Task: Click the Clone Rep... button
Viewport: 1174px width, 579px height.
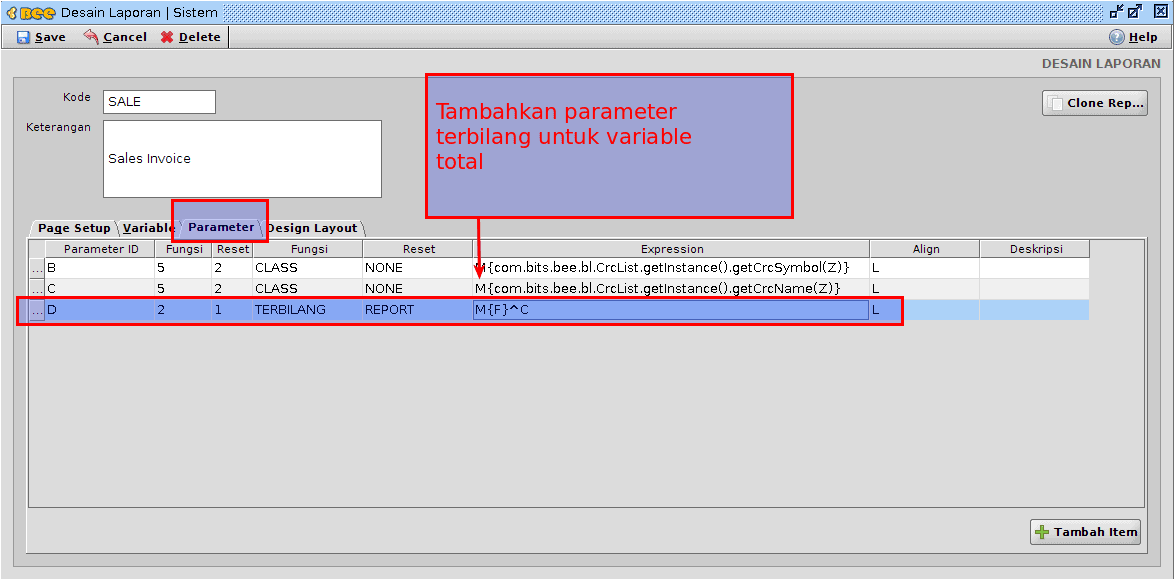Action: coord(1095,103)
